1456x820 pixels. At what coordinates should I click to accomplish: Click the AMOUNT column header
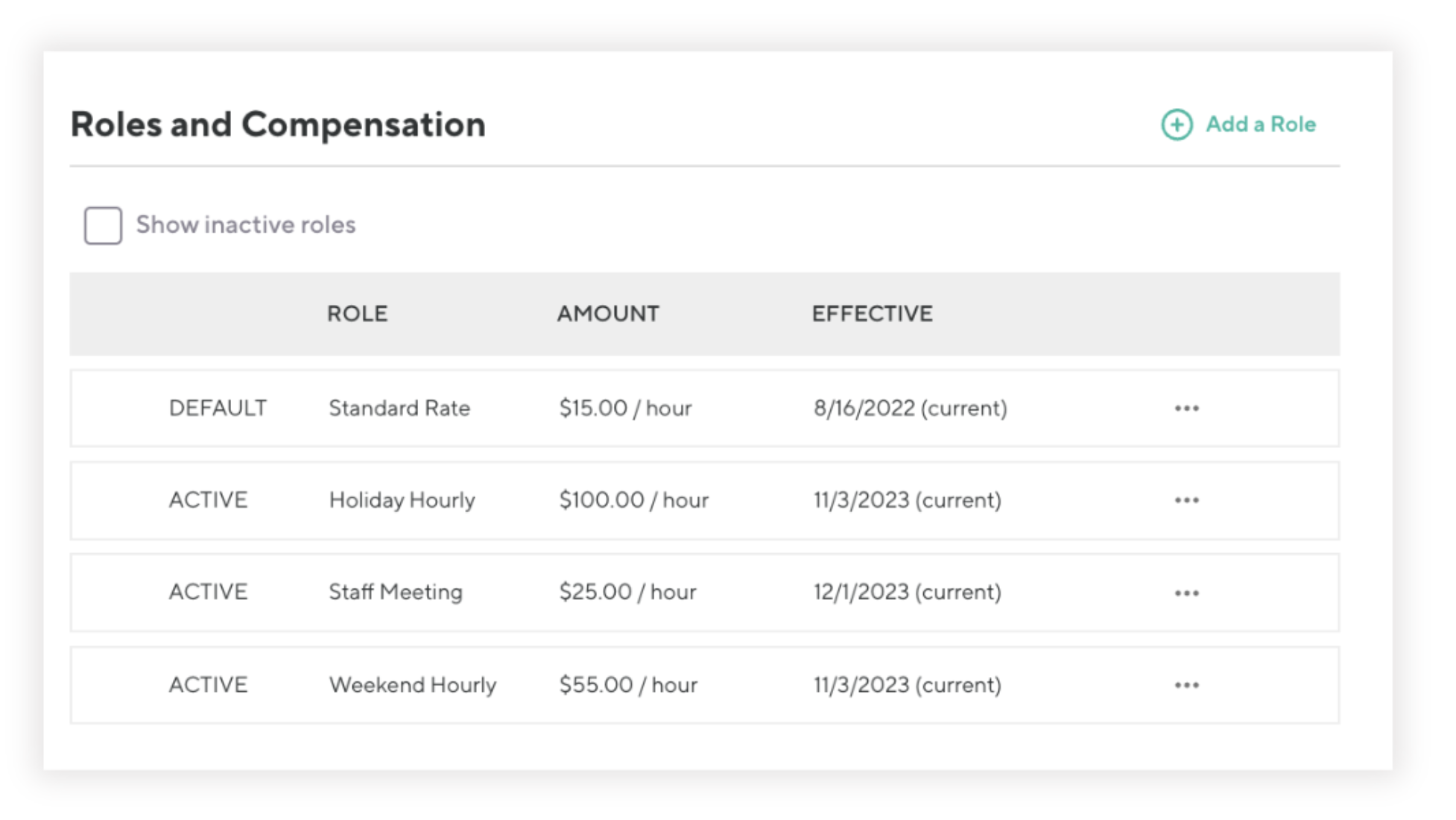pos(607,314)
